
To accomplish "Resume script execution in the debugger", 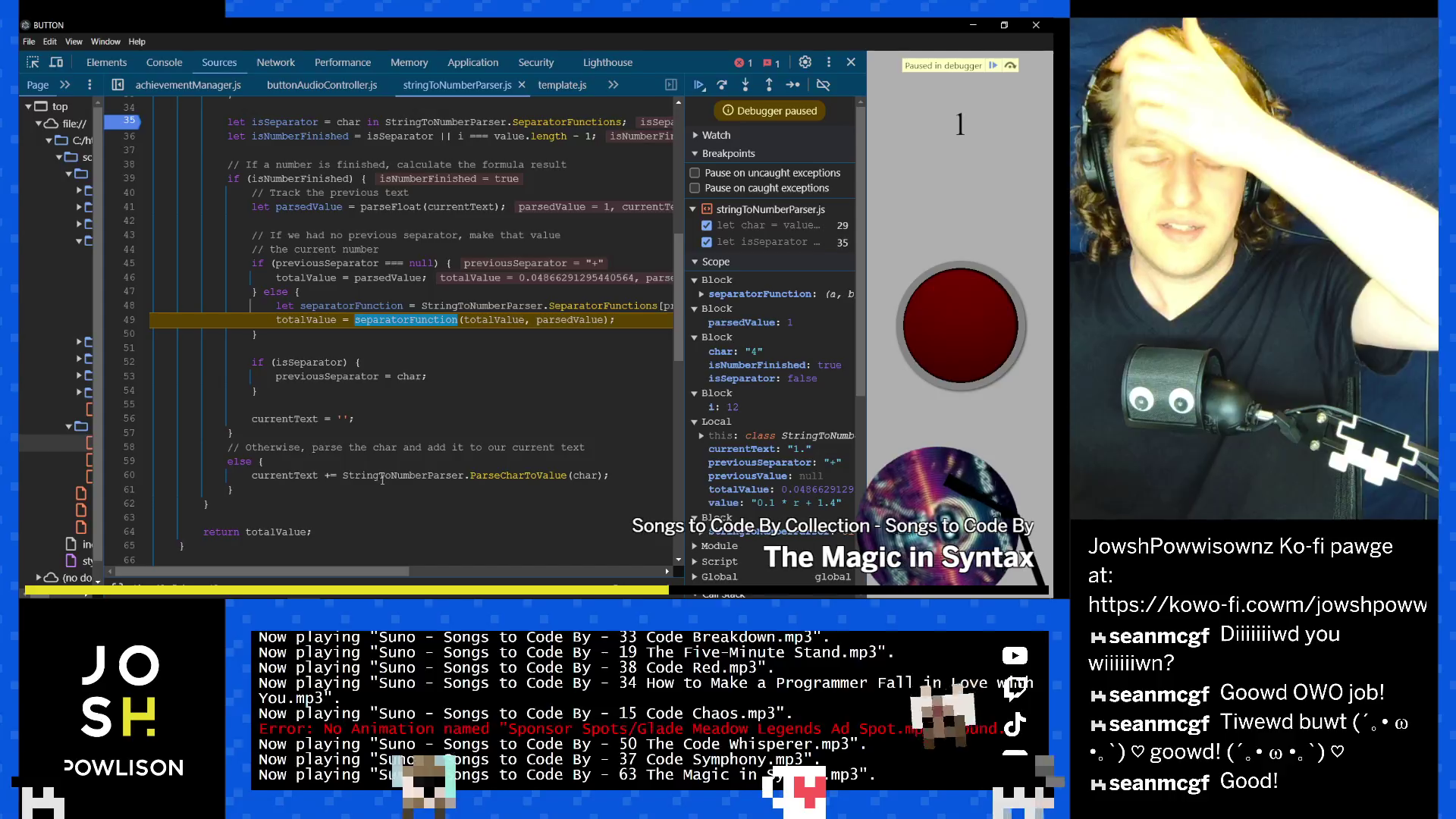I will pyautogui.click(x=699, y=85).
